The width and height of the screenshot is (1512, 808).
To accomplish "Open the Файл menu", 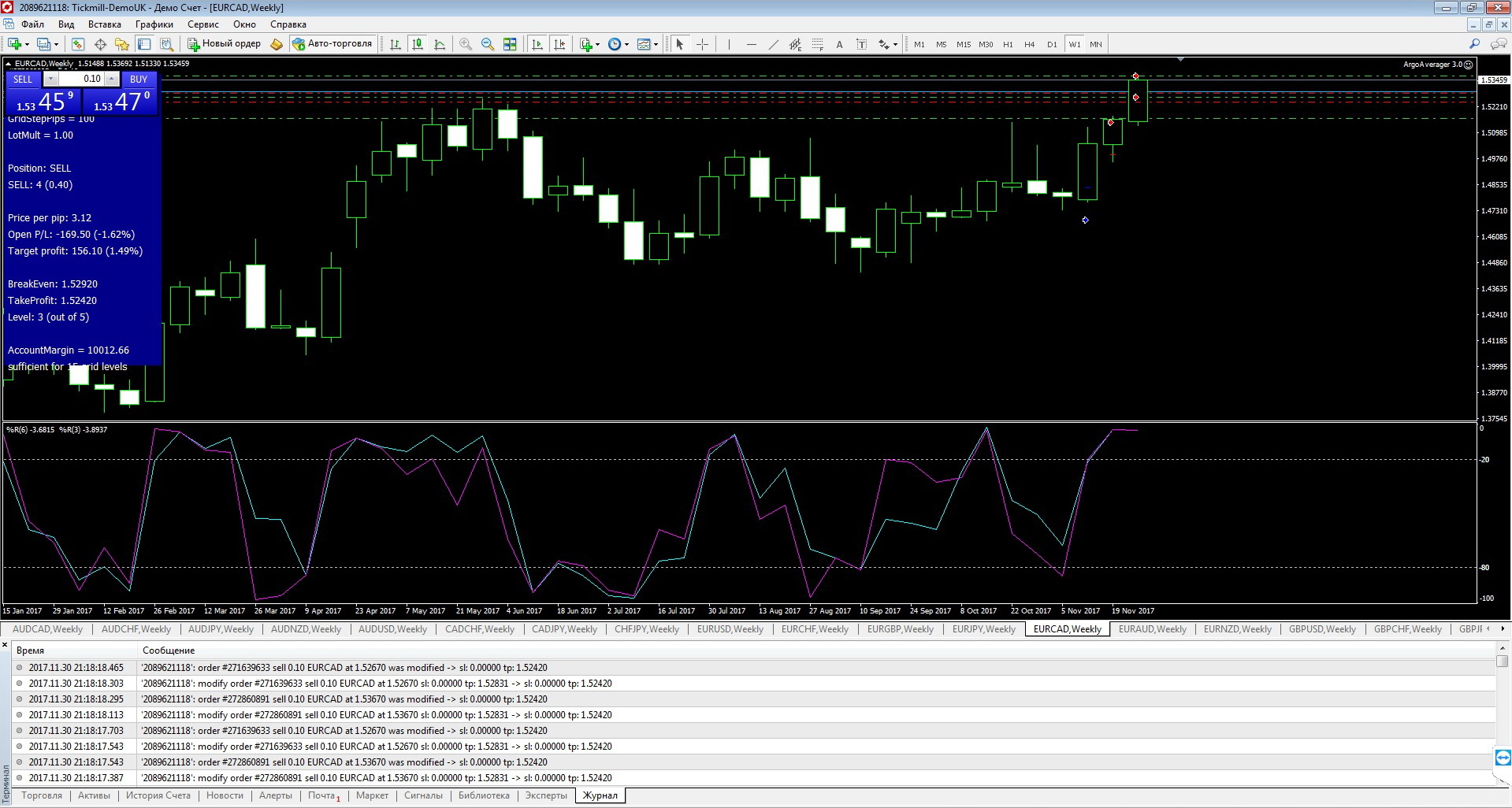I will pyautogui.click(x=32, y=24).
